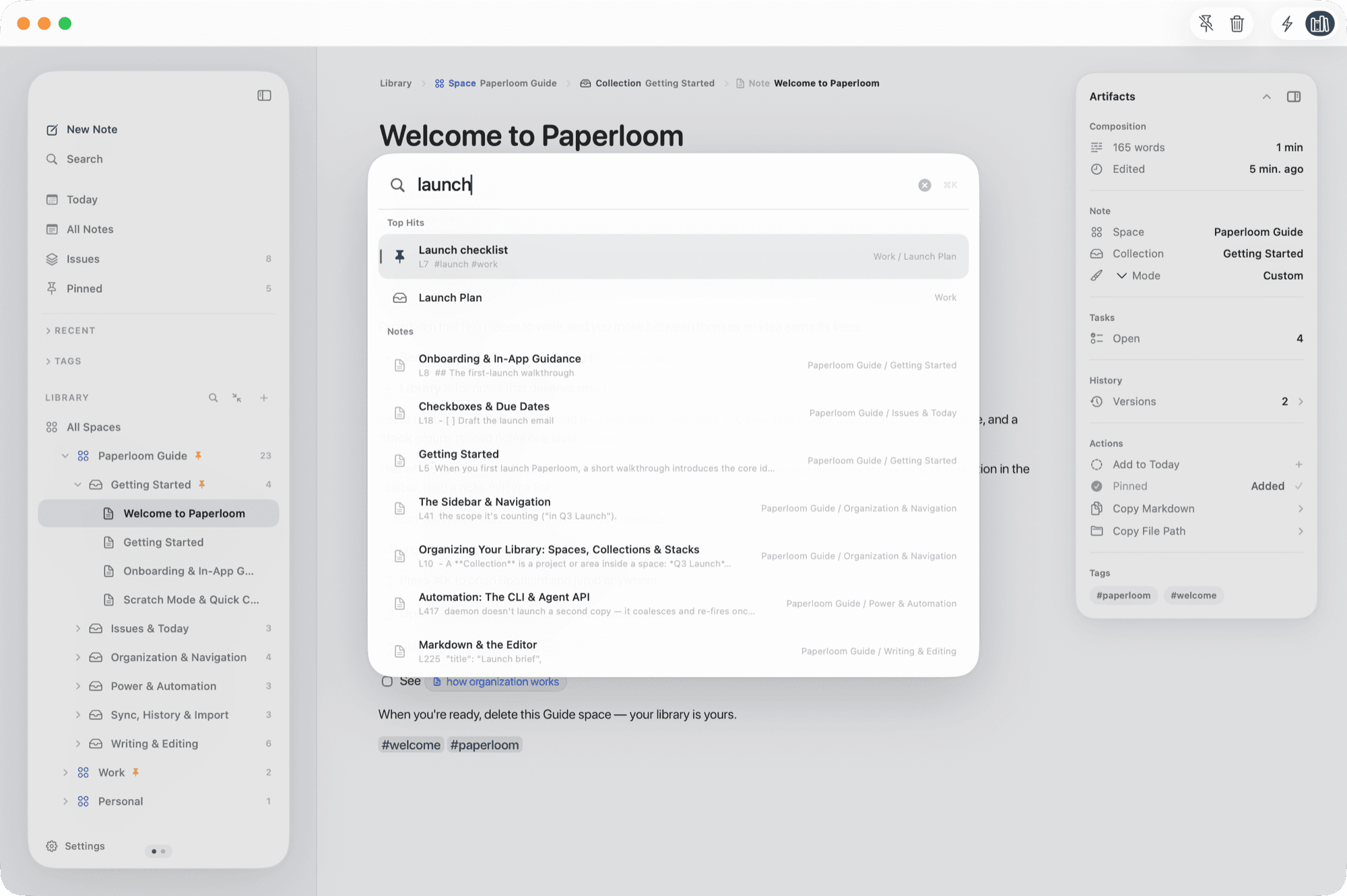
Task: Click the #paperloom tag chip in Artifacts
Action: (x=1123, y=596)
